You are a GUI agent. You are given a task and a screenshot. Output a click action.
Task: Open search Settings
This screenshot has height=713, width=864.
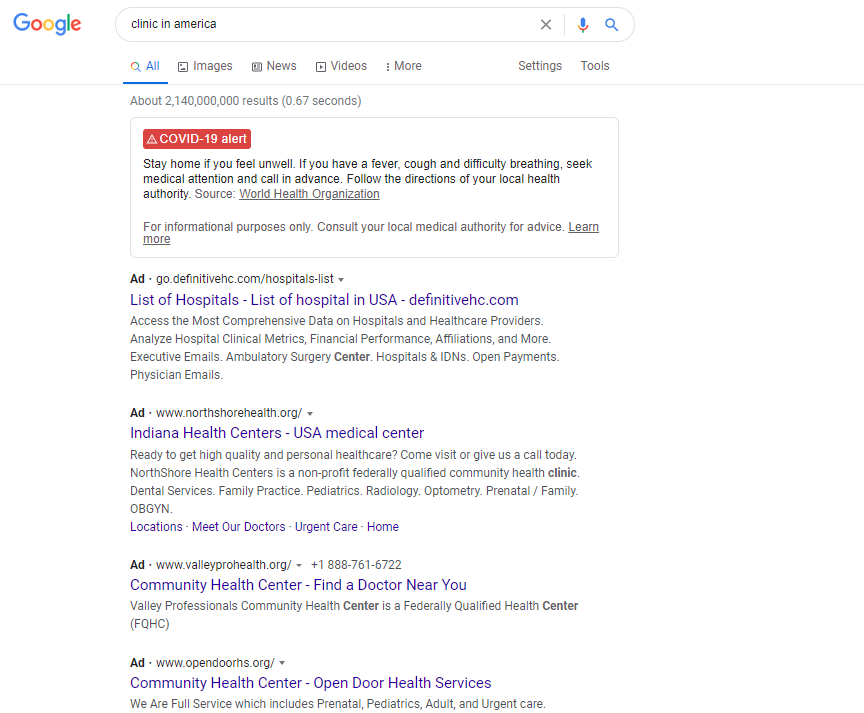point(540,66)
